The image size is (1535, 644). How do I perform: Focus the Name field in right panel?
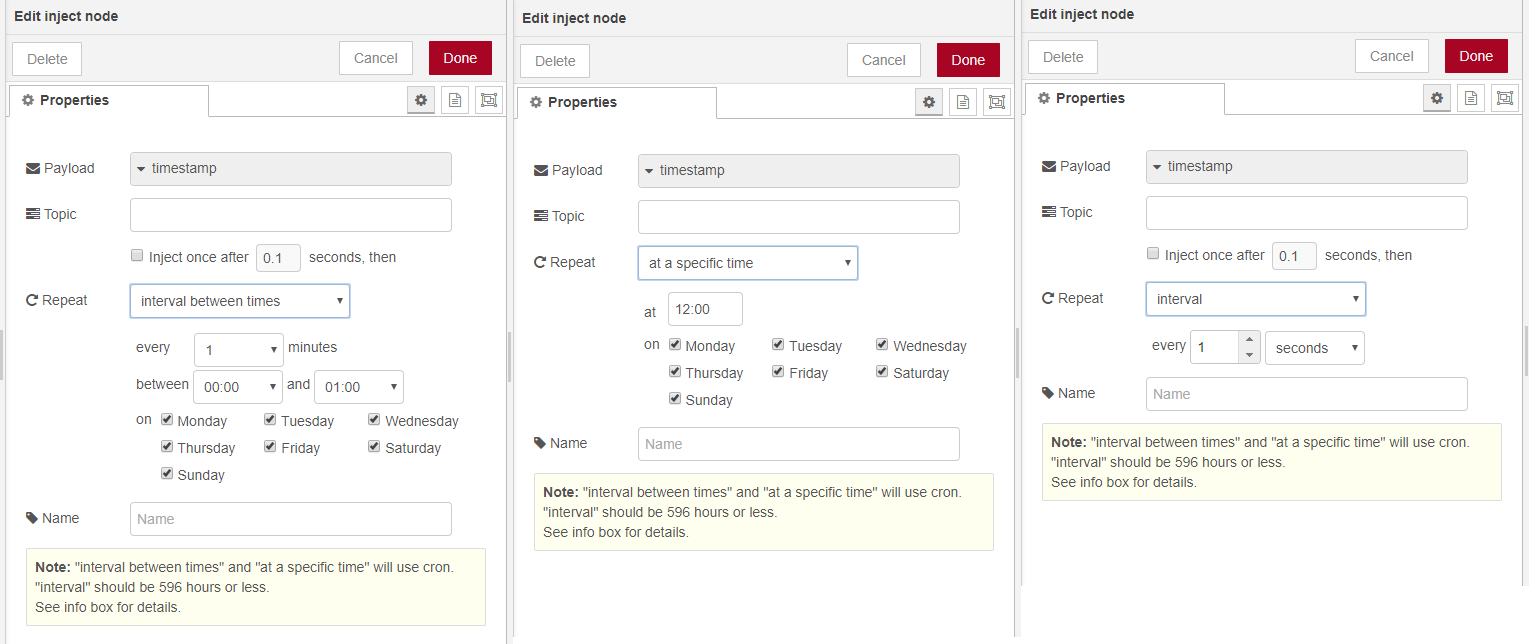[1307, 394]
